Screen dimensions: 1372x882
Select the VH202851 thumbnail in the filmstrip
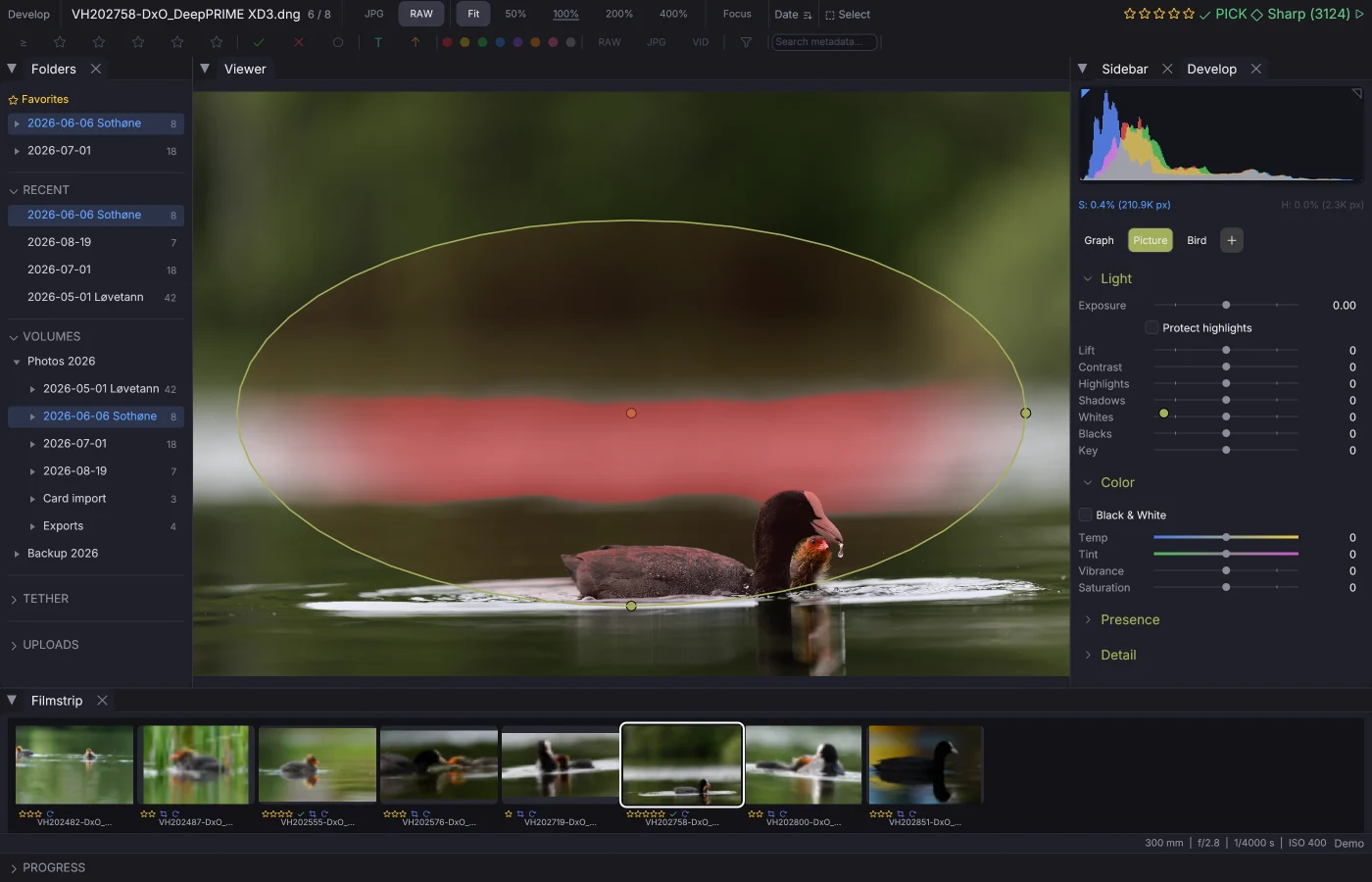(x=925, y=764)
